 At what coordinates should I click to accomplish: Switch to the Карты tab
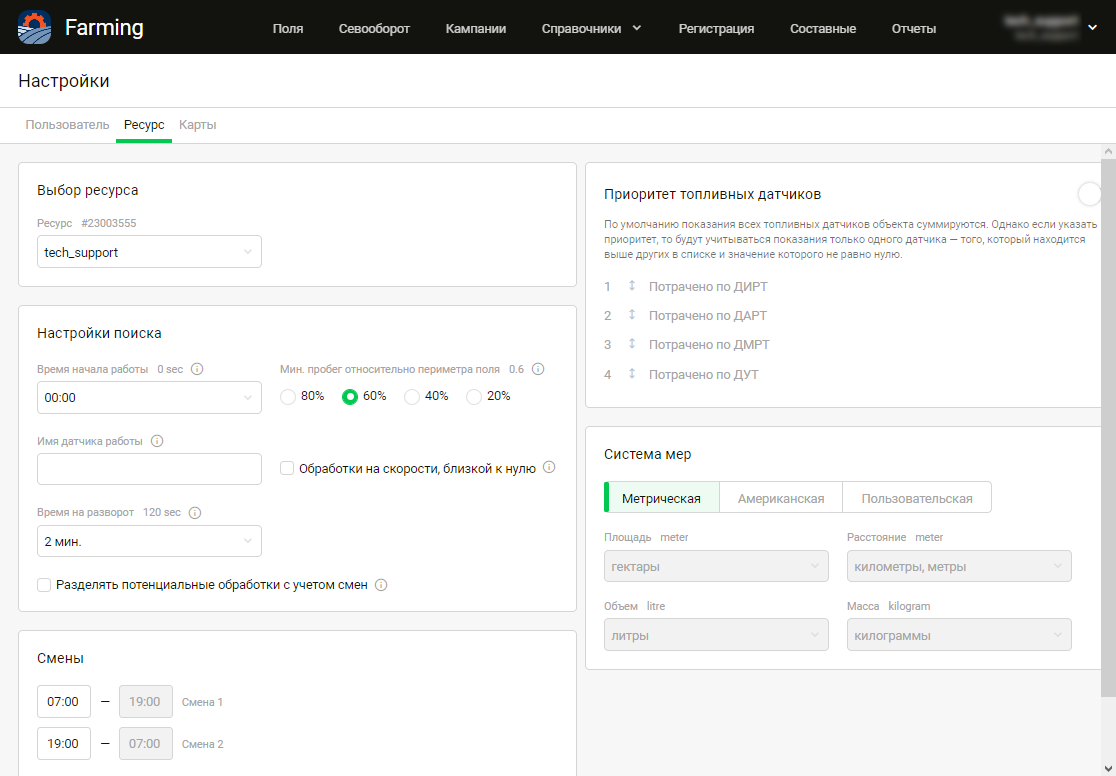198,125
